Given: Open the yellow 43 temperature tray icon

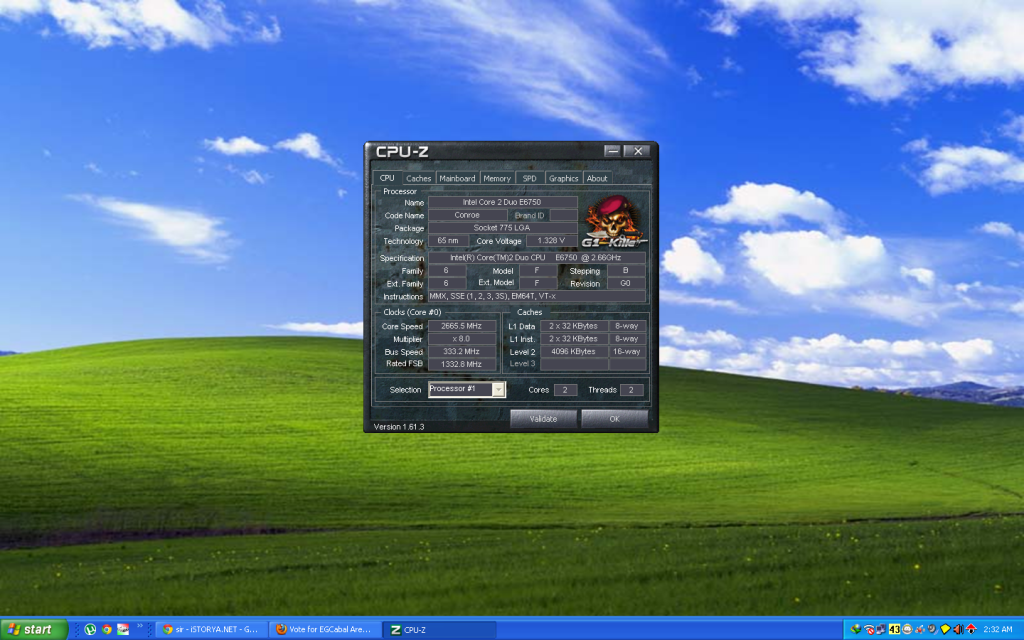Looking at the screenshot, I should pos(894,630).
